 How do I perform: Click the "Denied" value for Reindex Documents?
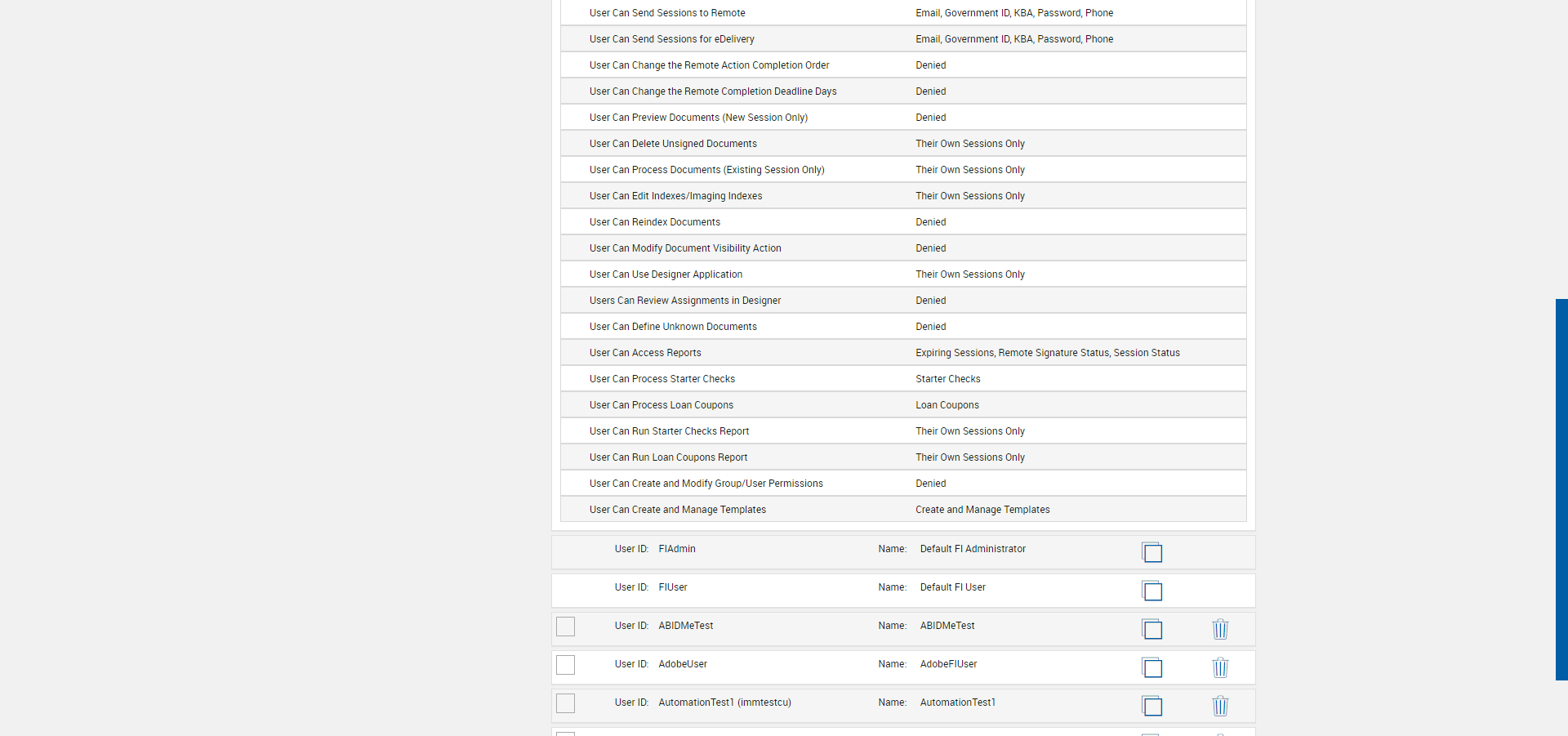tap(931, 222)
